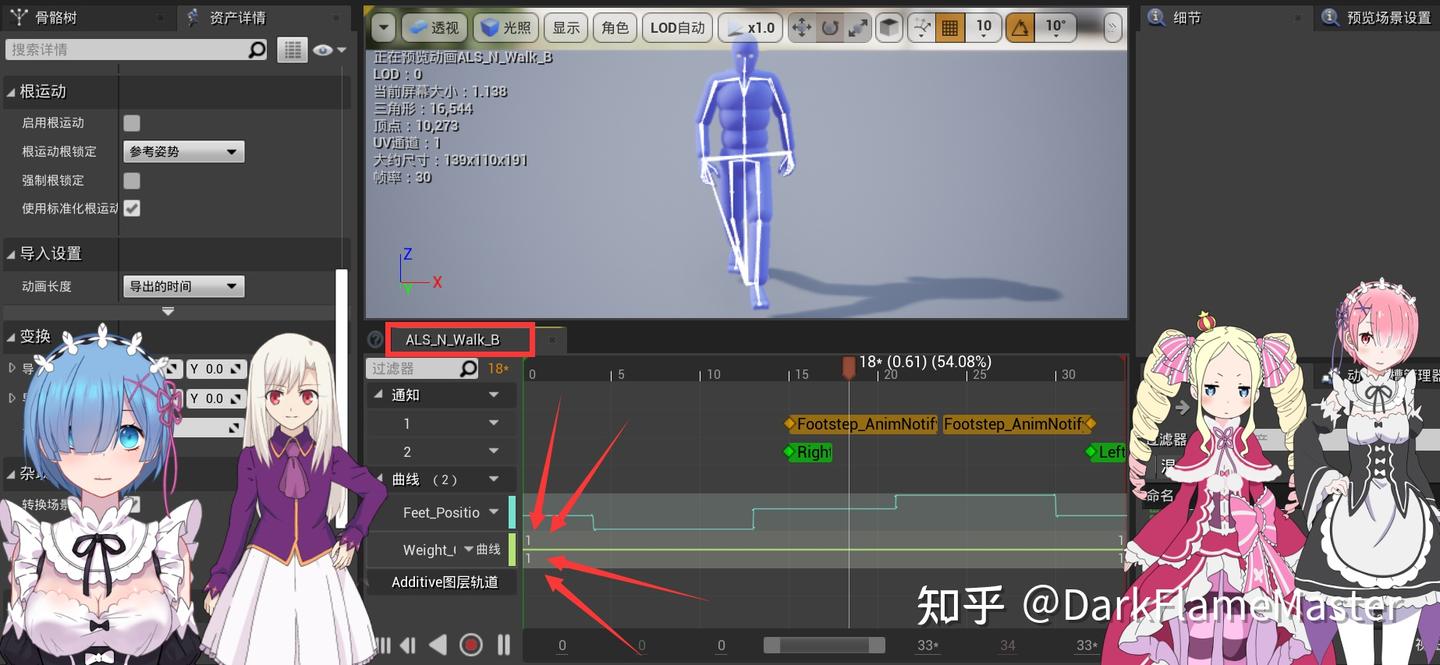Collapse the 通知 notifies track

[x=378, y=395]
